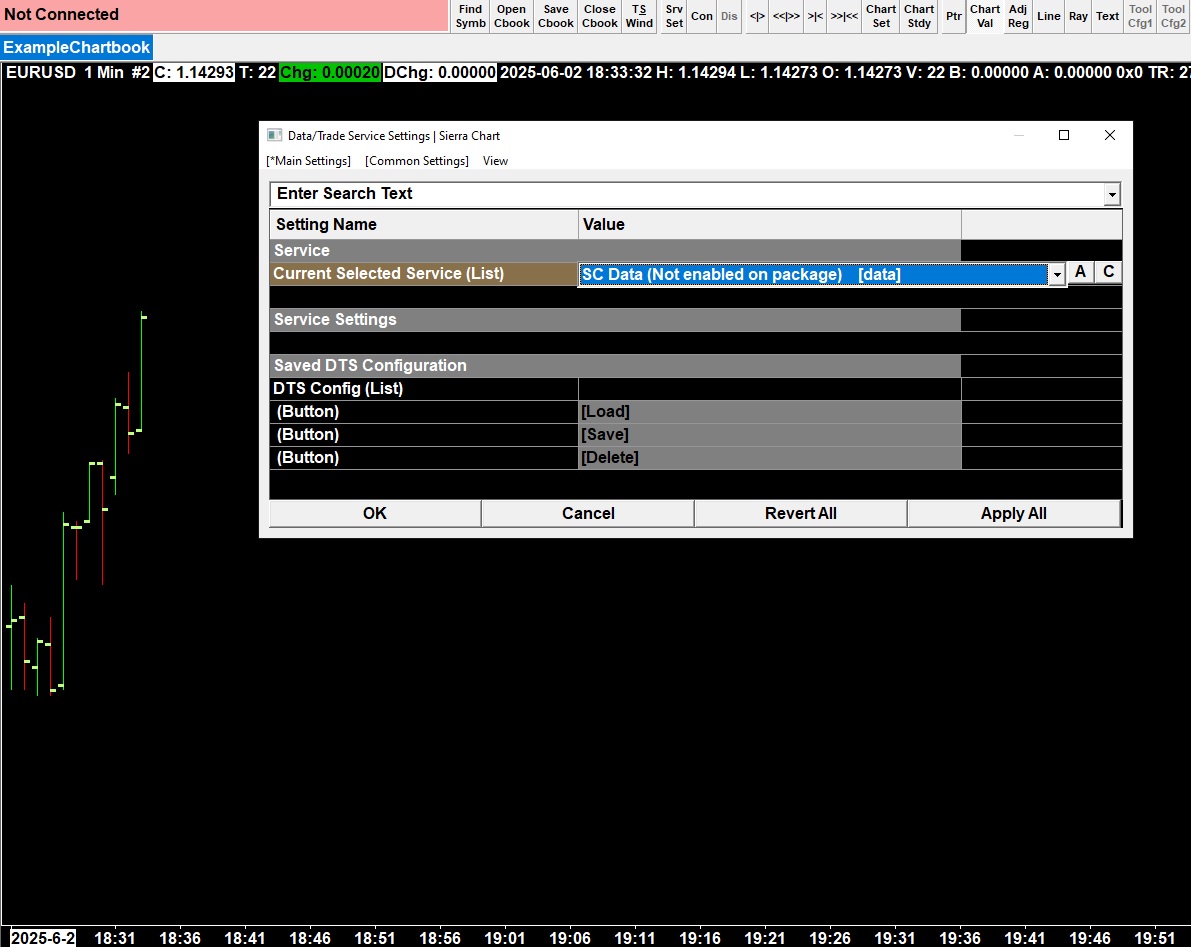This screenshot has height=947, width=1191.
Task: Click the DTS Config (List) label
Action: [x=338, y=389]
